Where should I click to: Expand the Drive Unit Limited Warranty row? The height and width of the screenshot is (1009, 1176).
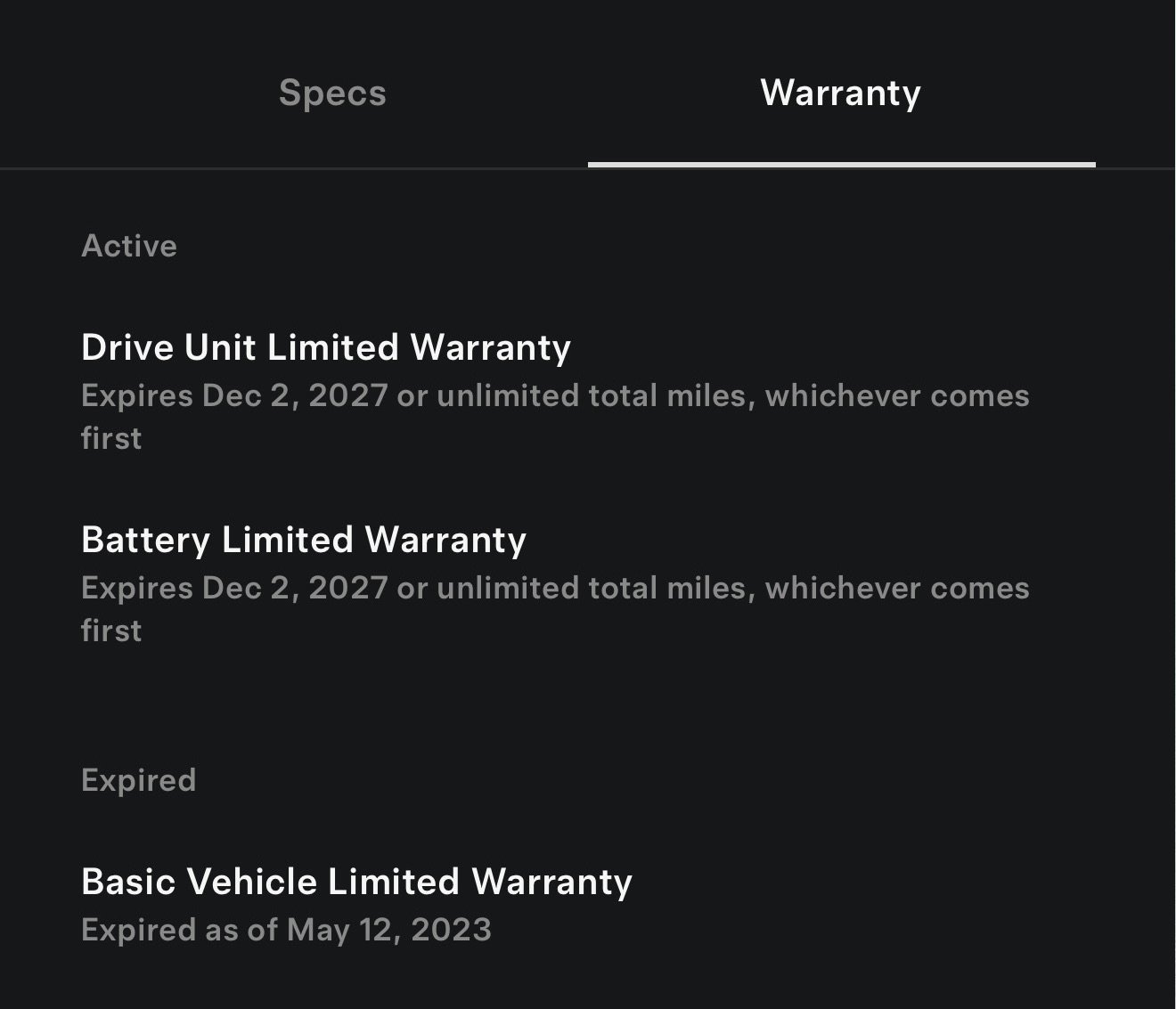[326, 347]
